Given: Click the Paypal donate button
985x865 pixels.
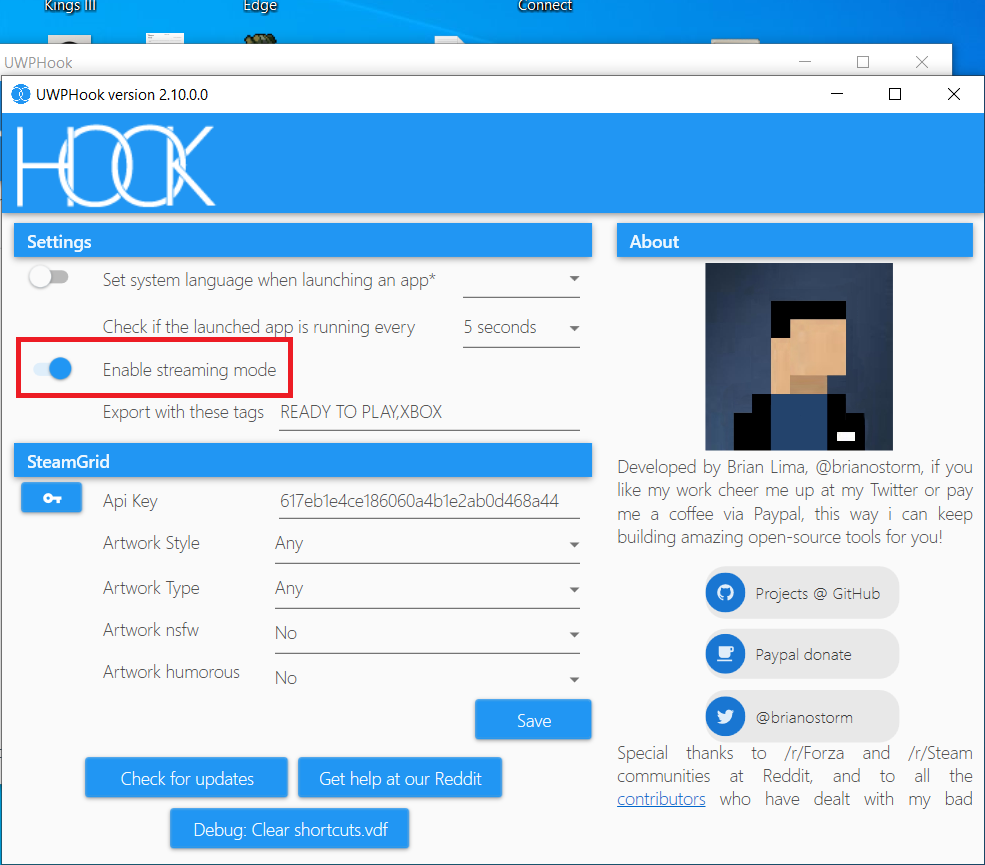Looking at the screenshot, I should 802,654.
